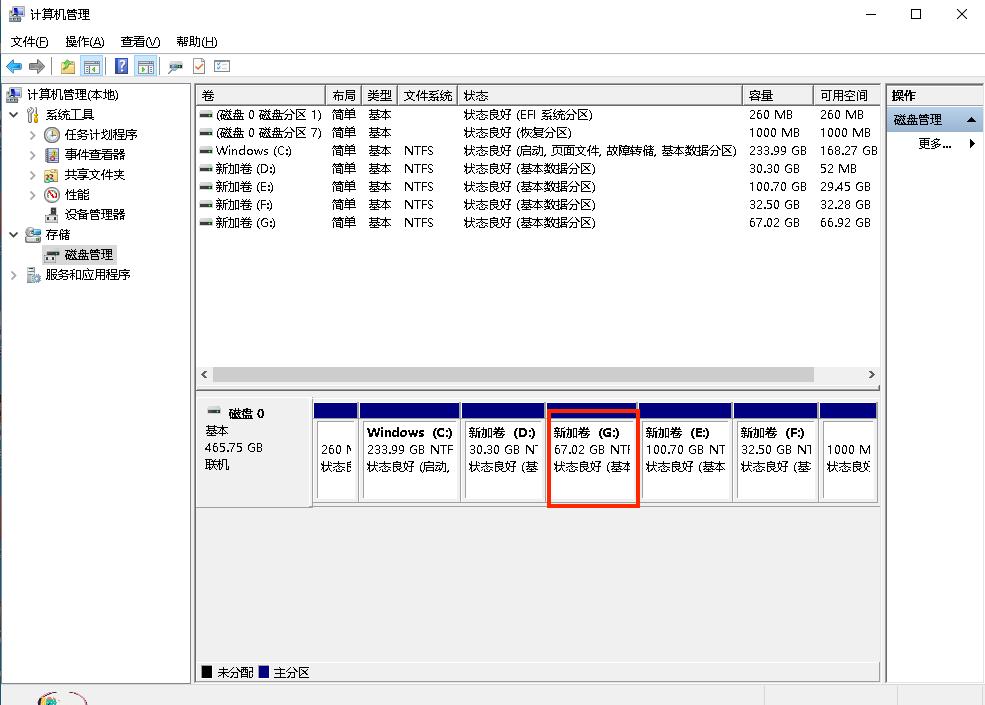Image resolution: width=985 pixels, height=705 pixels.
Task: Click the properties magnifier toolbar icon
Action: coord(177,66)
